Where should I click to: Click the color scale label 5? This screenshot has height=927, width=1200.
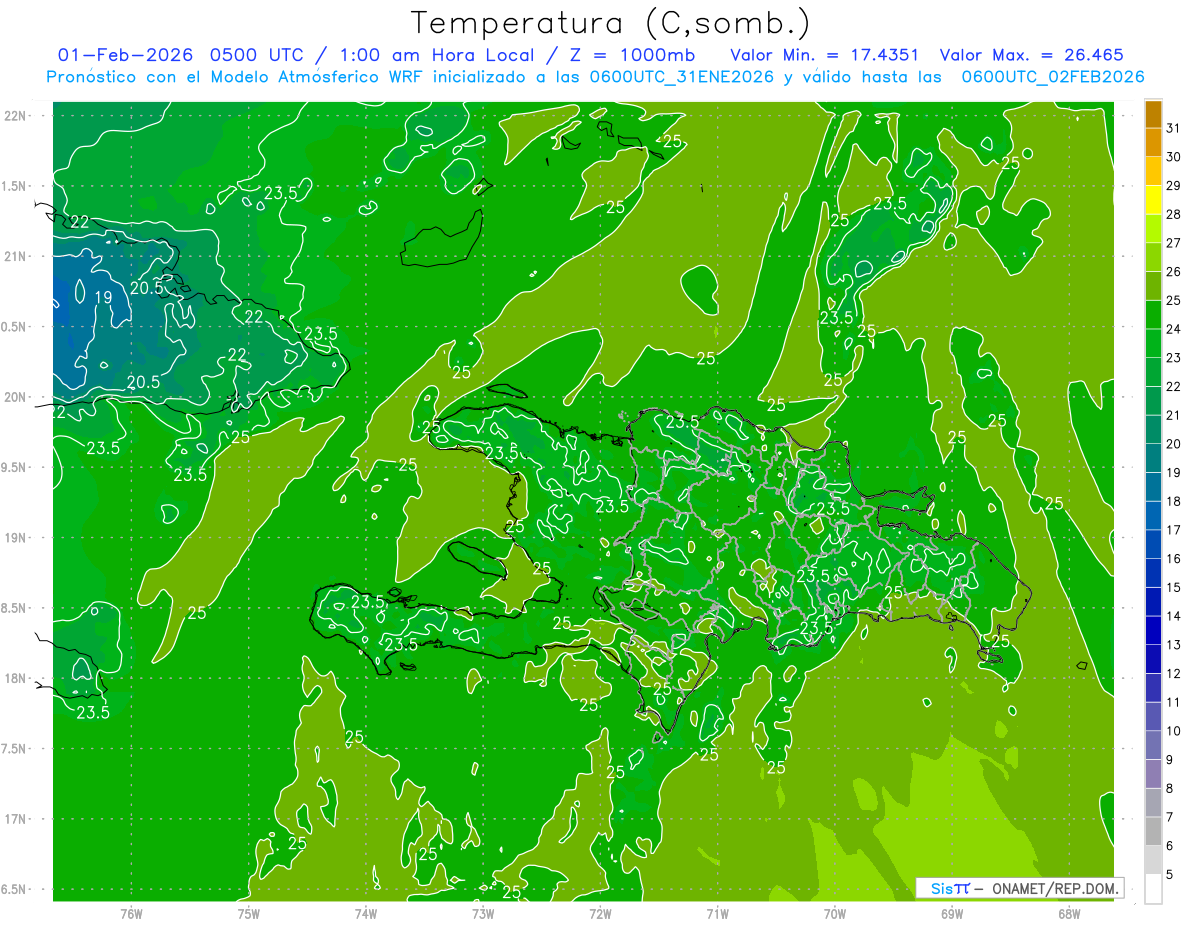[1170, 875]
